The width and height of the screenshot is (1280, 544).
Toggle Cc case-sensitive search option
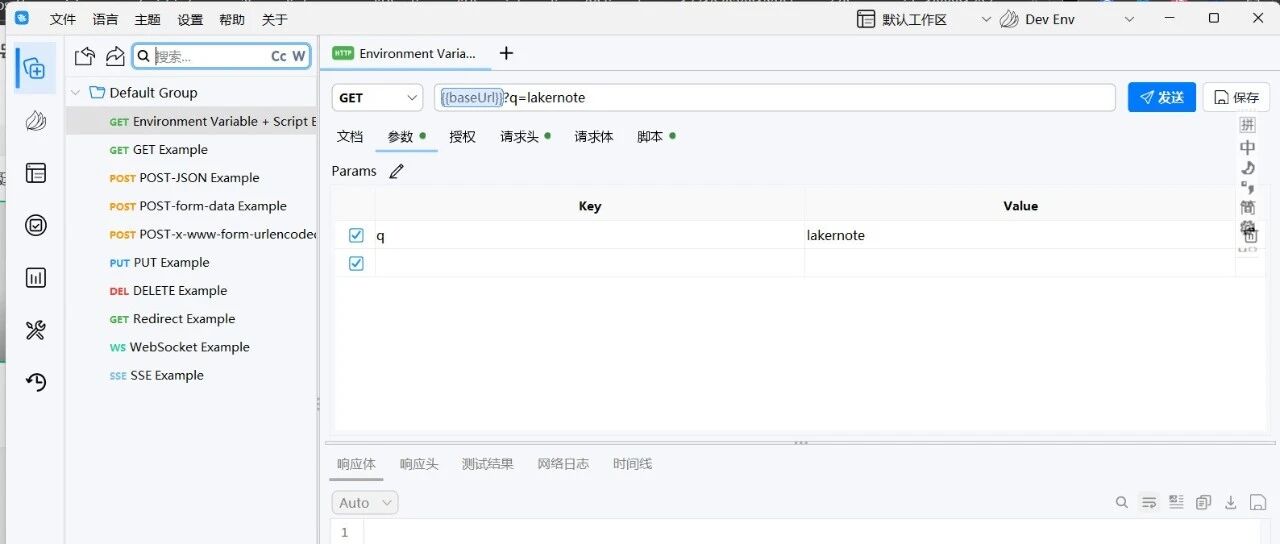pos(279,57)
